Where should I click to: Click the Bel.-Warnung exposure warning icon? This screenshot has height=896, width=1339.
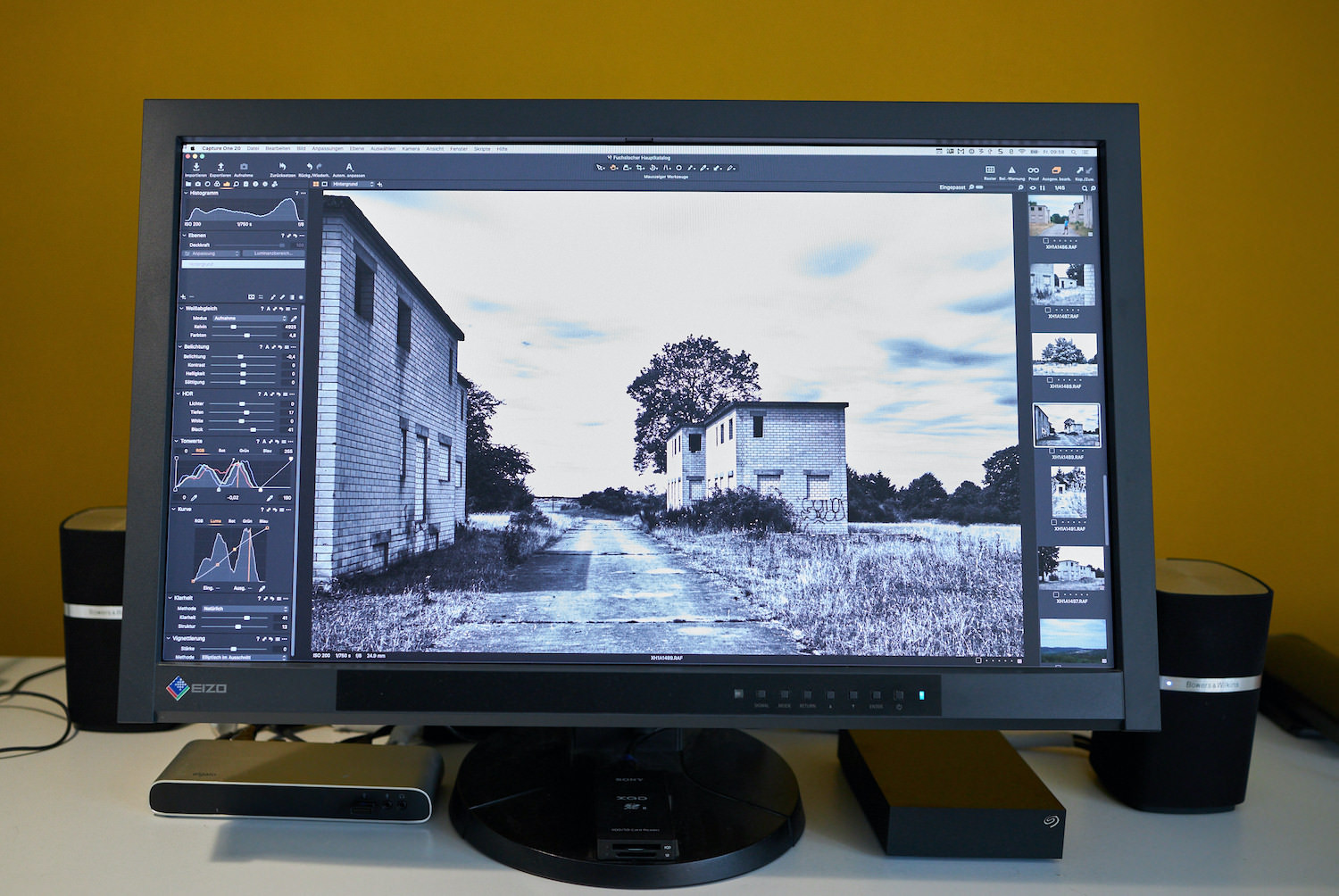(1011, 170)
